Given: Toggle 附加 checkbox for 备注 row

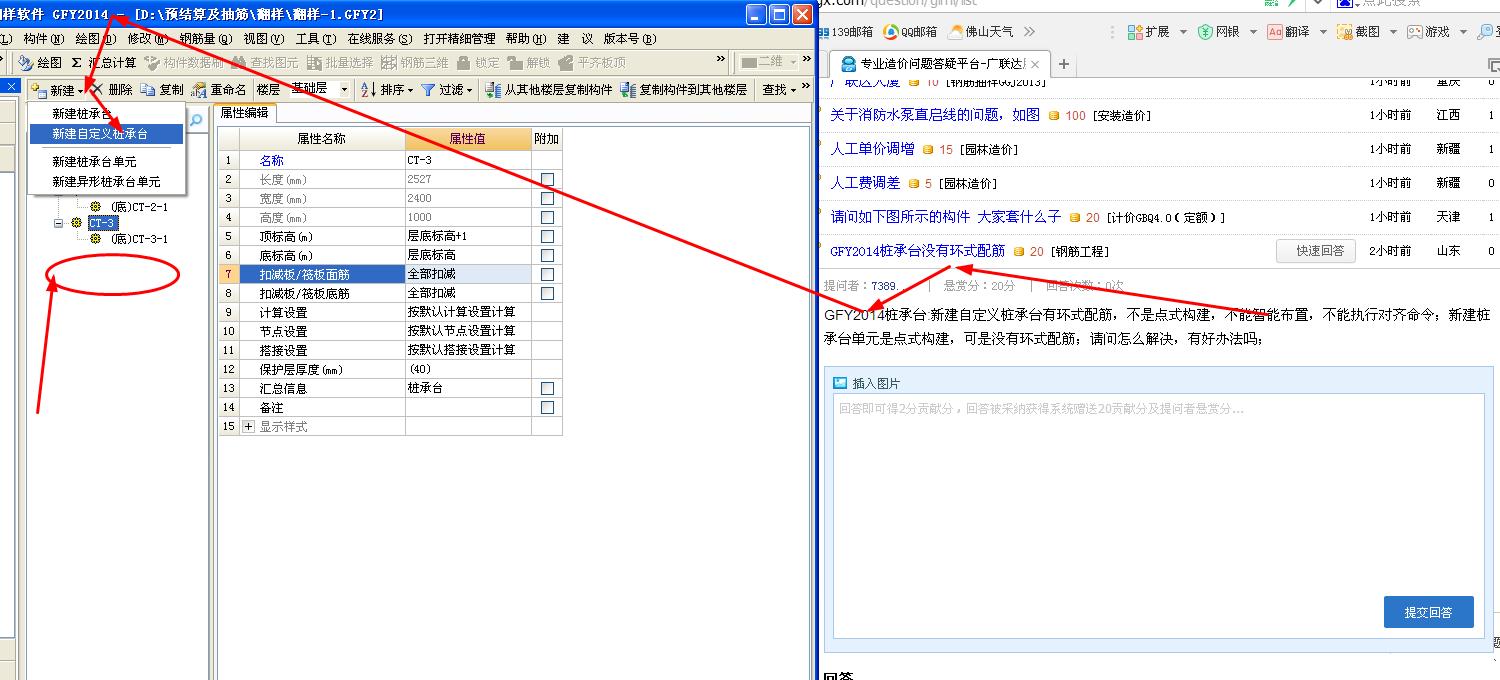Looking at the screenshot, I should pos(547,408).
